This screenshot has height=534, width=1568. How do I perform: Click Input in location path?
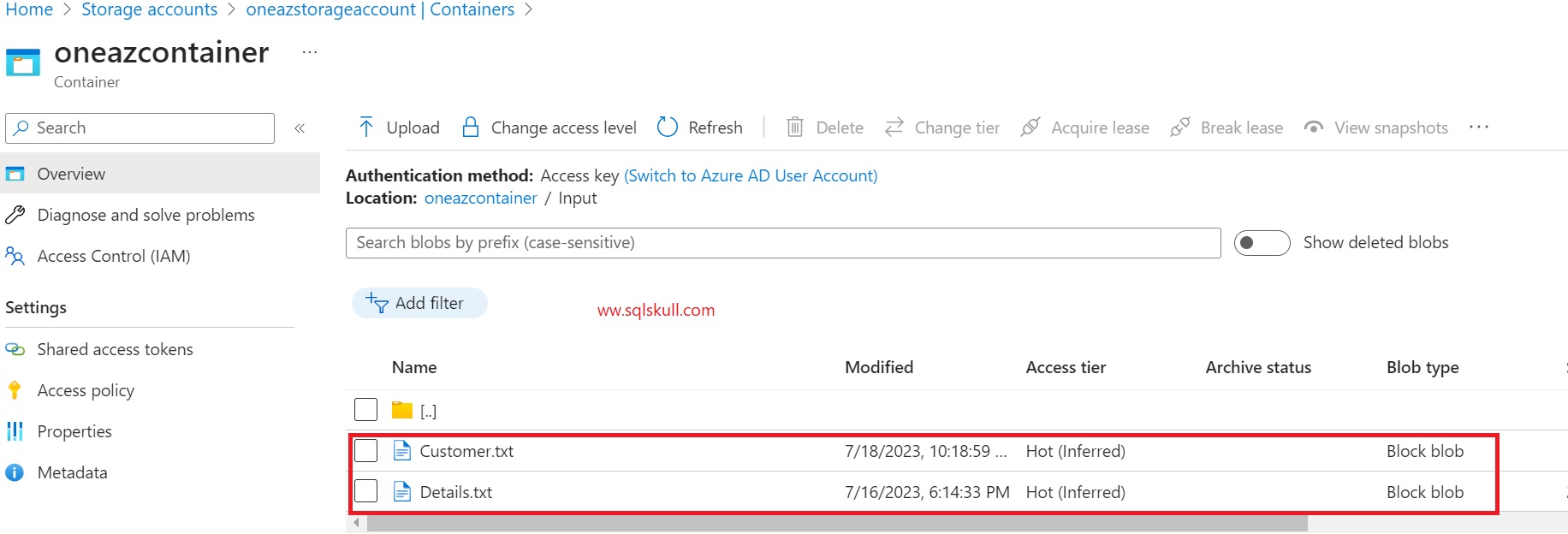(x=578, y=198)
